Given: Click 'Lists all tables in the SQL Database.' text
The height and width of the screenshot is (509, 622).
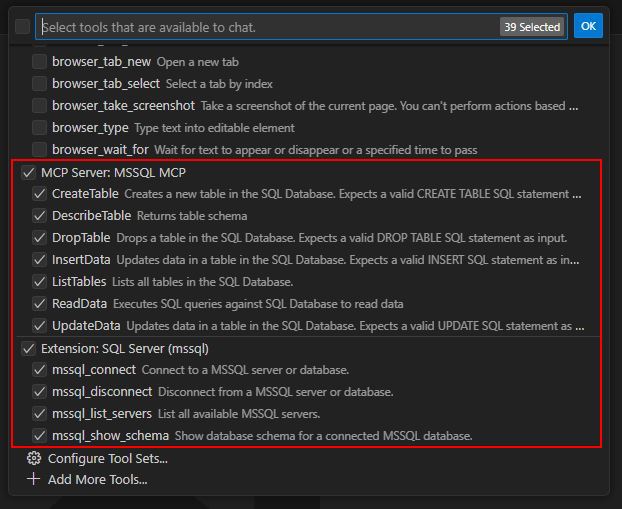Looking at the screenshot, I should [203, 282].
